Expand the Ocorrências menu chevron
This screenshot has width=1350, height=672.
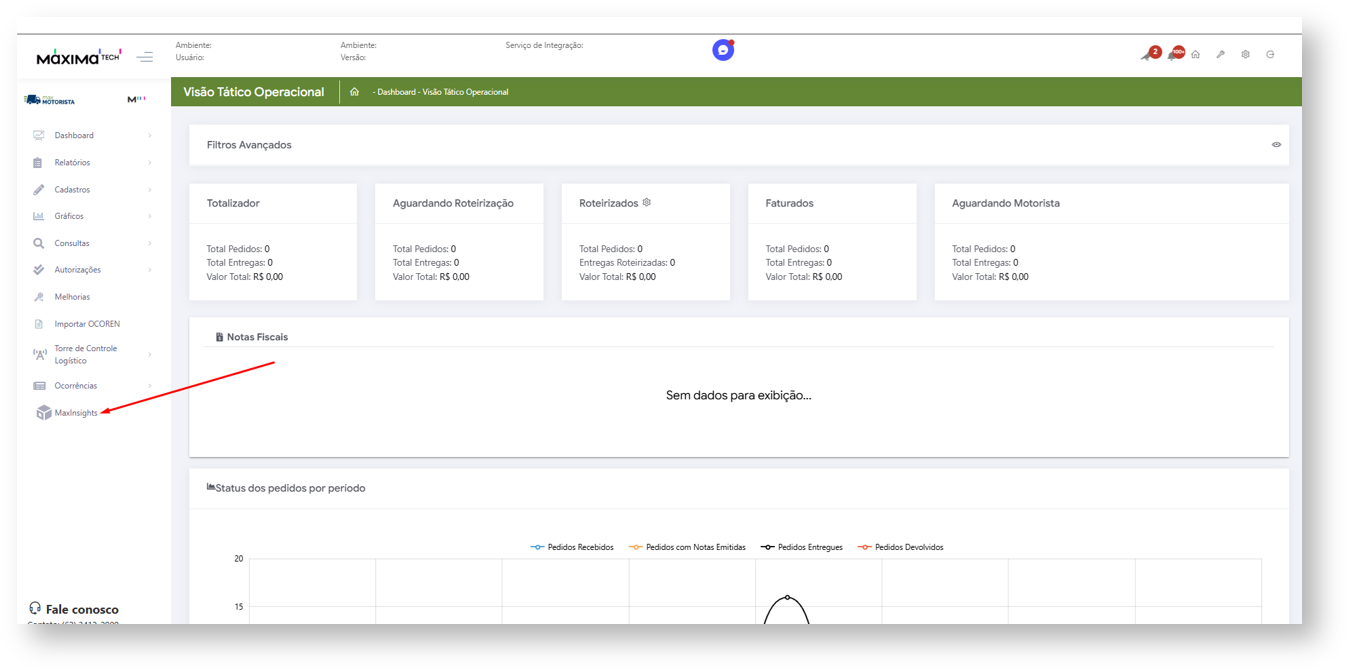150,385
